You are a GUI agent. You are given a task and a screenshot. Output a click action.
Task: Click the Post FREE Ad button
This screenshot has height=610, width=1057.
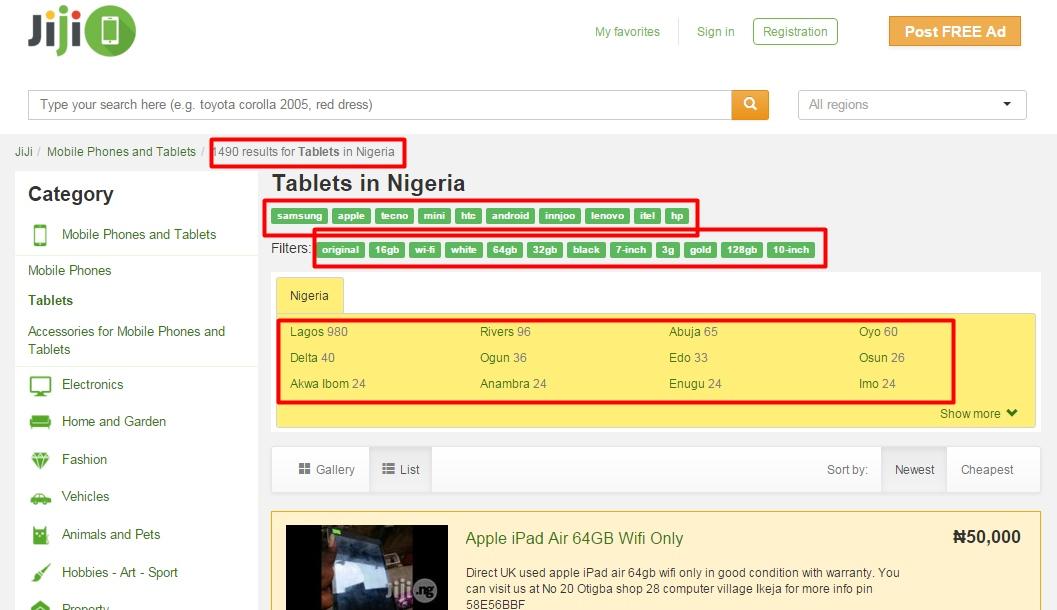click(x=954, y=31)
